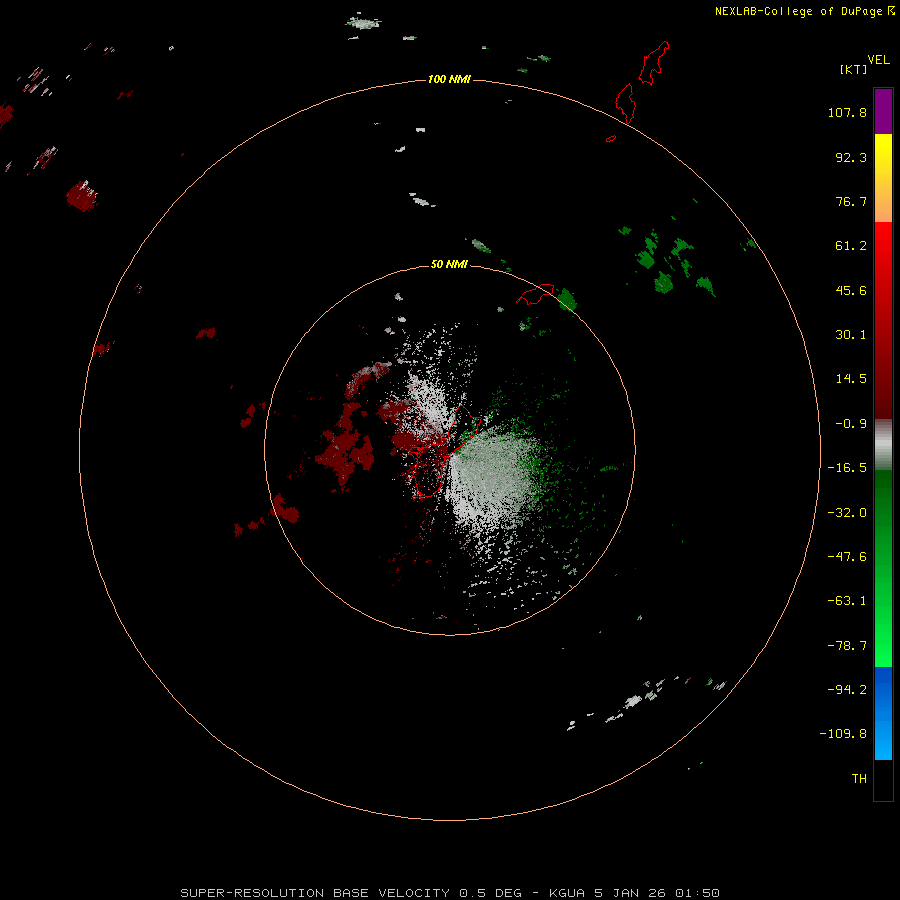Click the 107.8 velocity scale value

pyautogui.click(x=847, y=112)
